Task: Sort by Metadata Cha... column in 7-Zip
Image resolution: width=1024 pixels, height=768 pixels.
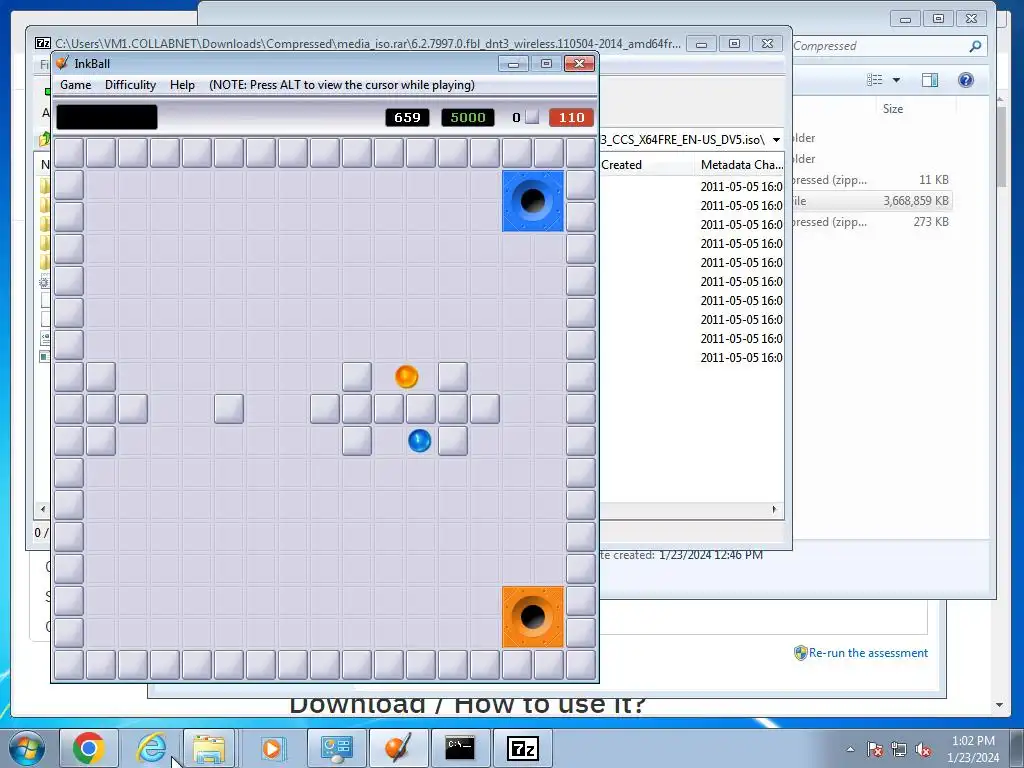Action: [x=741, y=165]
